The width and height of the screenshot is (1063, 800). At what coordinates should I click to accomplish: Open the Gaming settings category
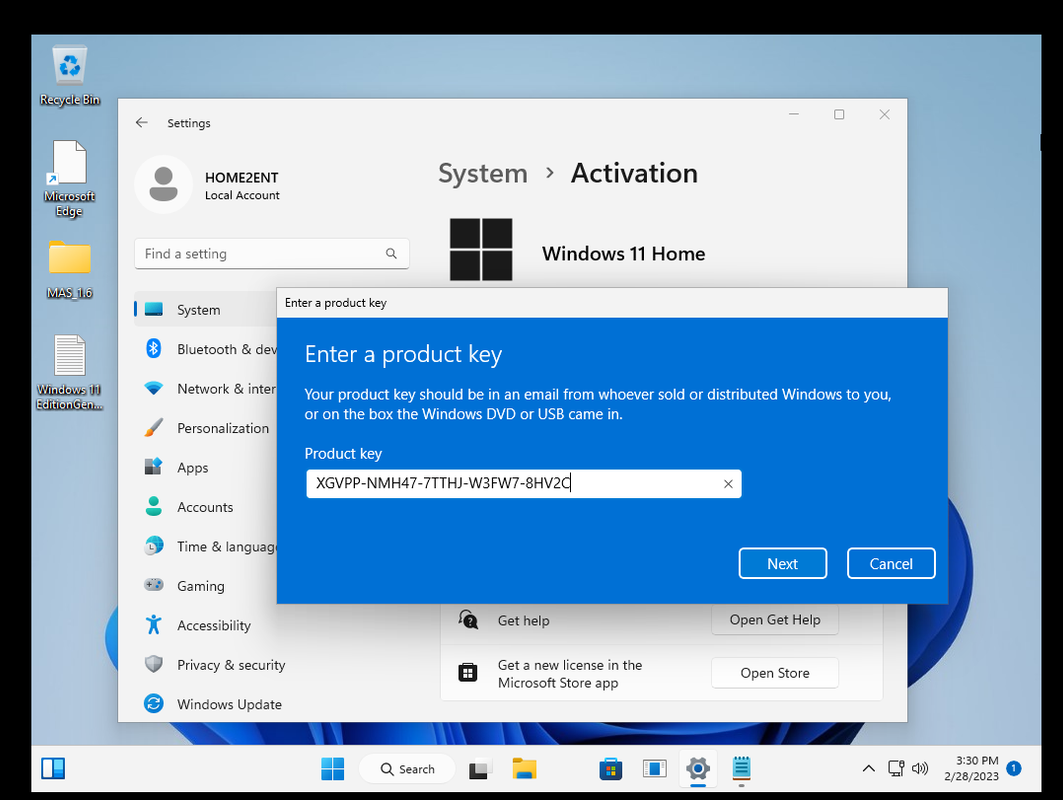pyautogui.click(x=203, y=585)
